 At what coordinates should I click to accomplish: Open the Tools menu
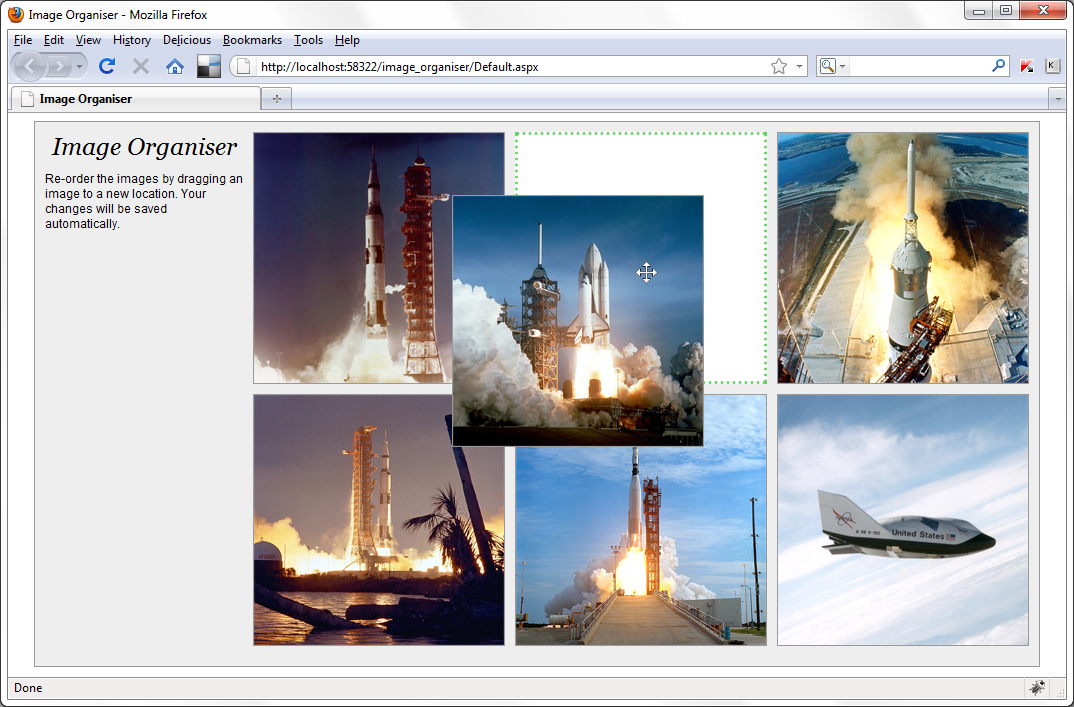[x=308, y=40]
